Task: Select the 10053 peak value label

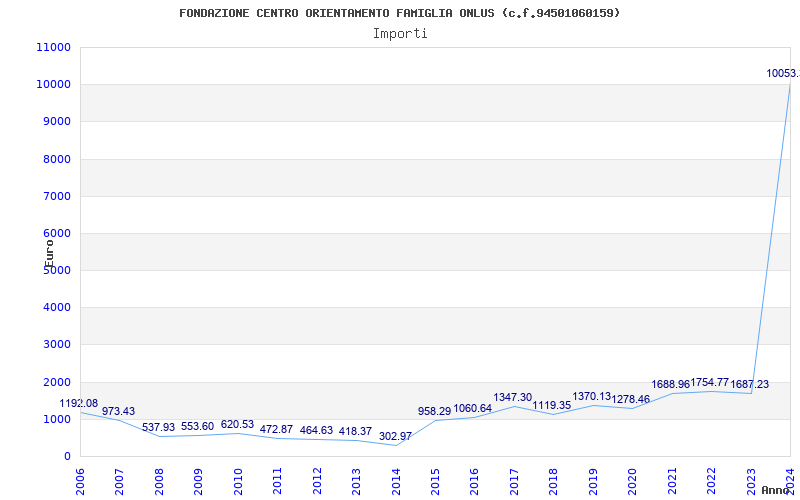Action: (x=783, y=73)
